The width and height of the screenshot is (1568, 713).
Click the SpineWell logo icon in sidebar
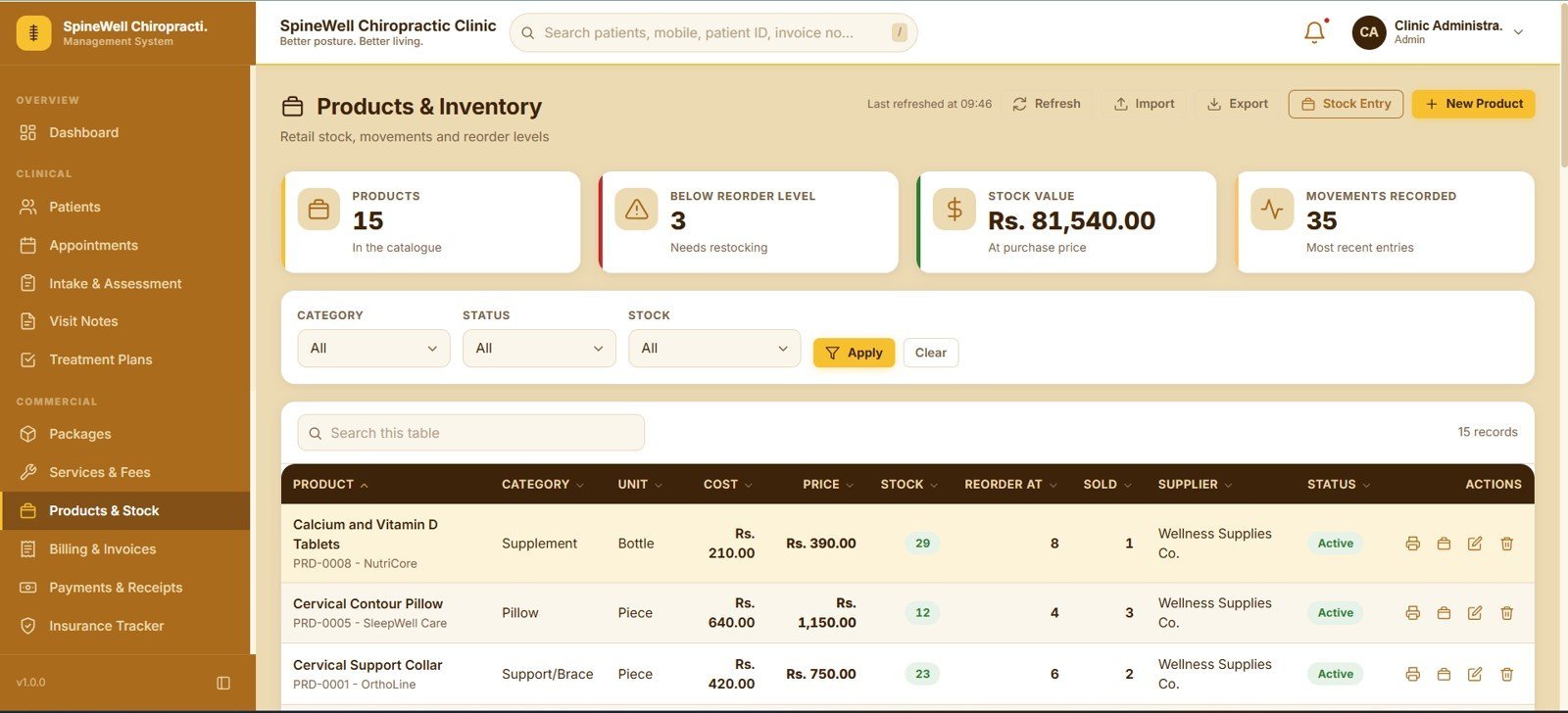pyautogui.click(x=33, y=33)
